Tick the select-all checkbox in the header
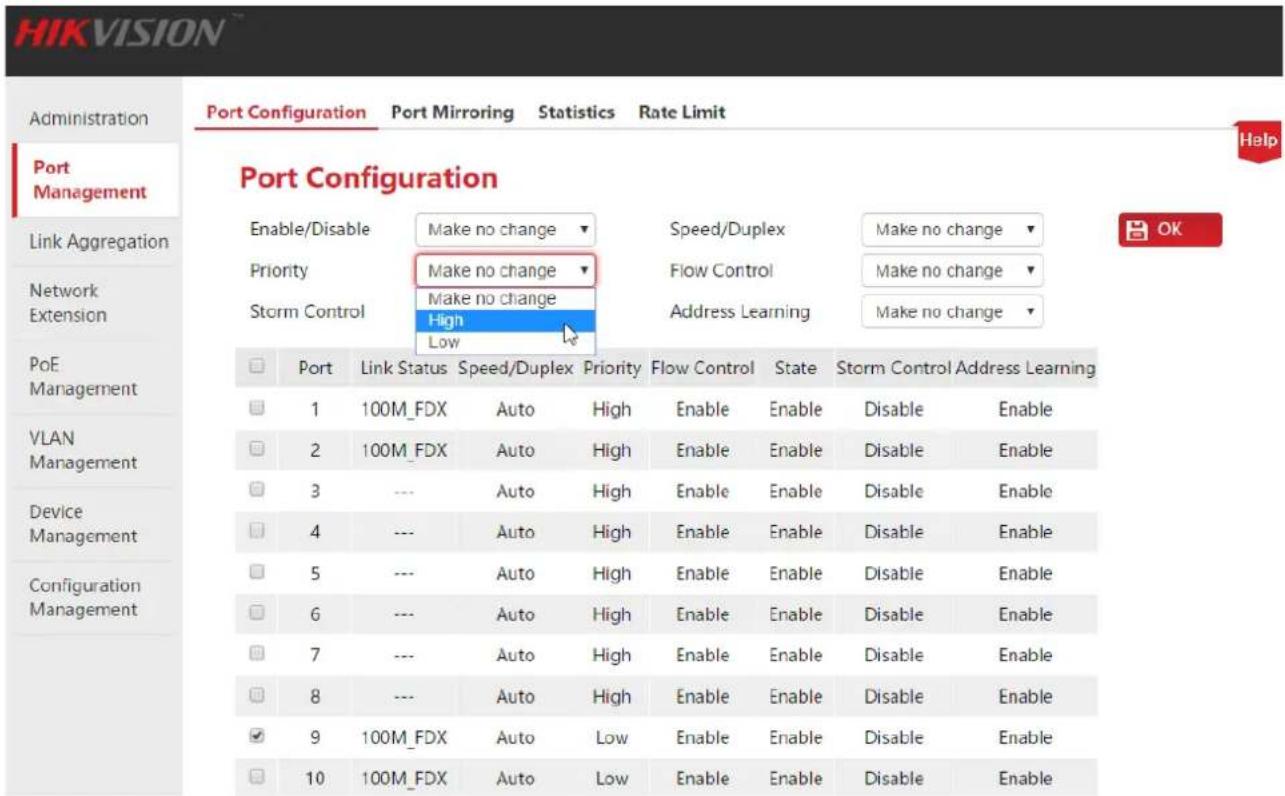 click(255, 367)
